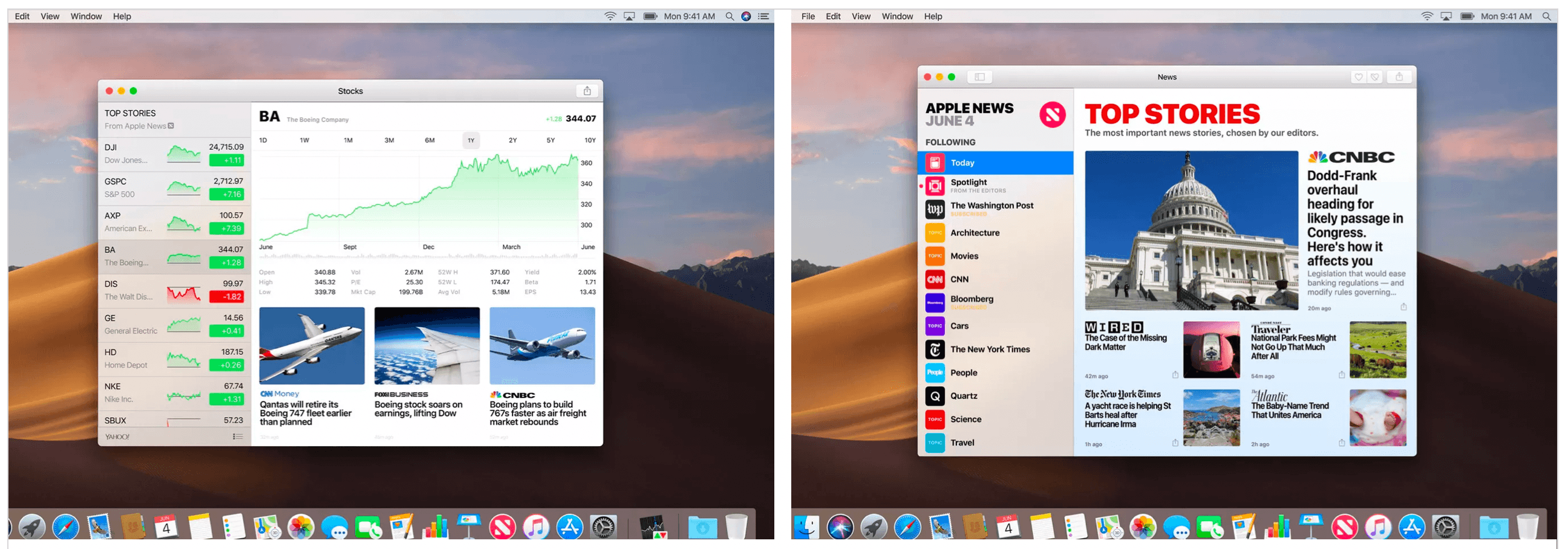
Task: Open the Capitol building story image
Action: 1191,231
